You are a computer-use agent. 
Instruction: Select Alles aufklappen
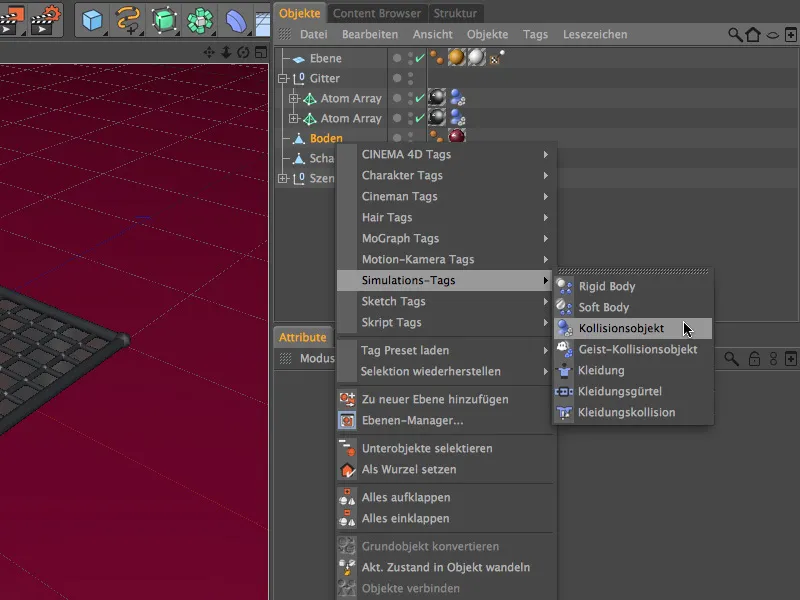(446, 497)
